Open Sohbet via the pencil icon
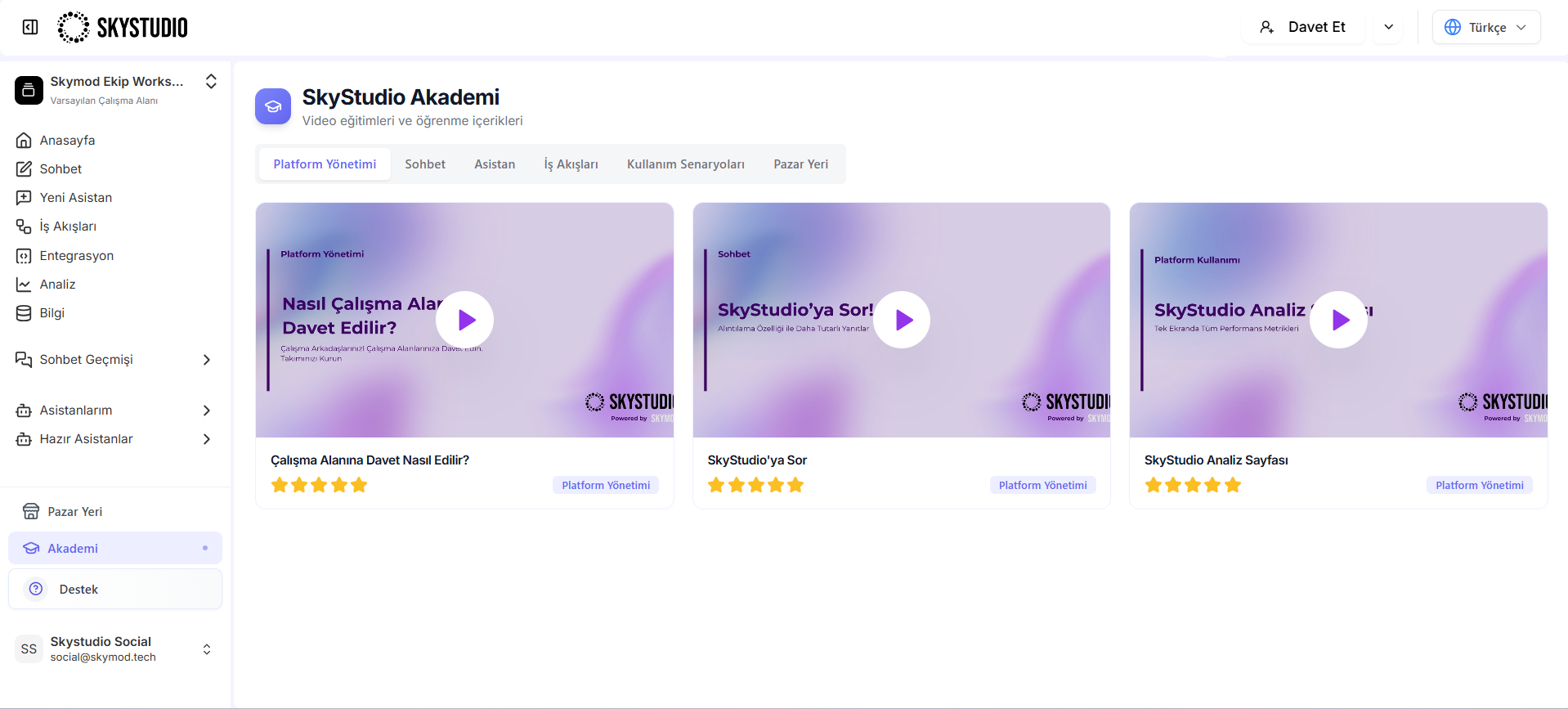 [x=24, y=169]
